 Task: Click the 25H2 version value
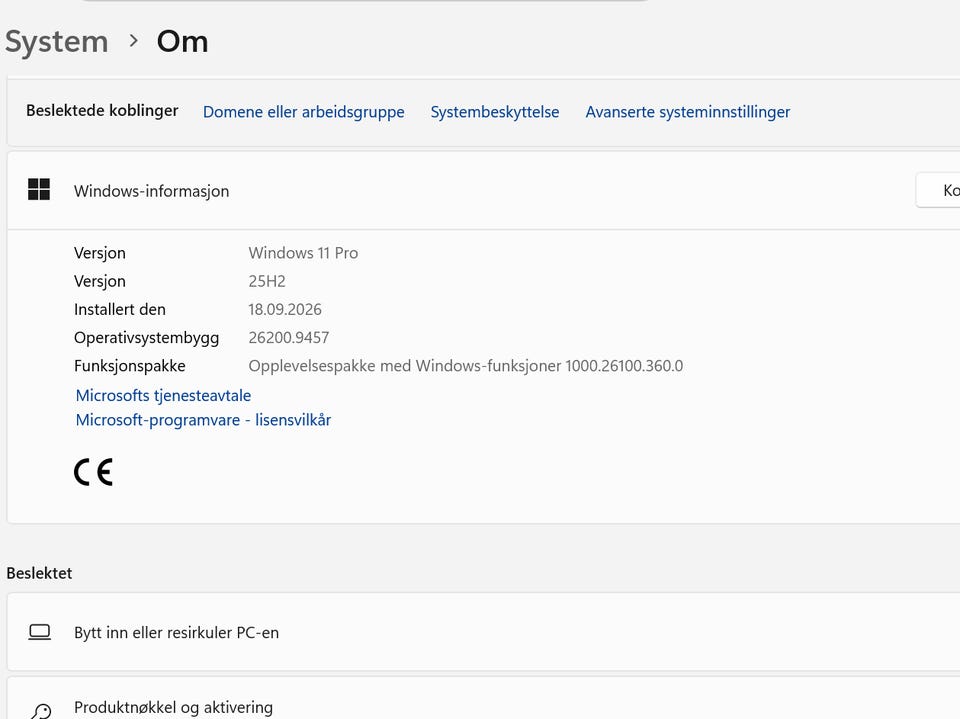(267, 281)
